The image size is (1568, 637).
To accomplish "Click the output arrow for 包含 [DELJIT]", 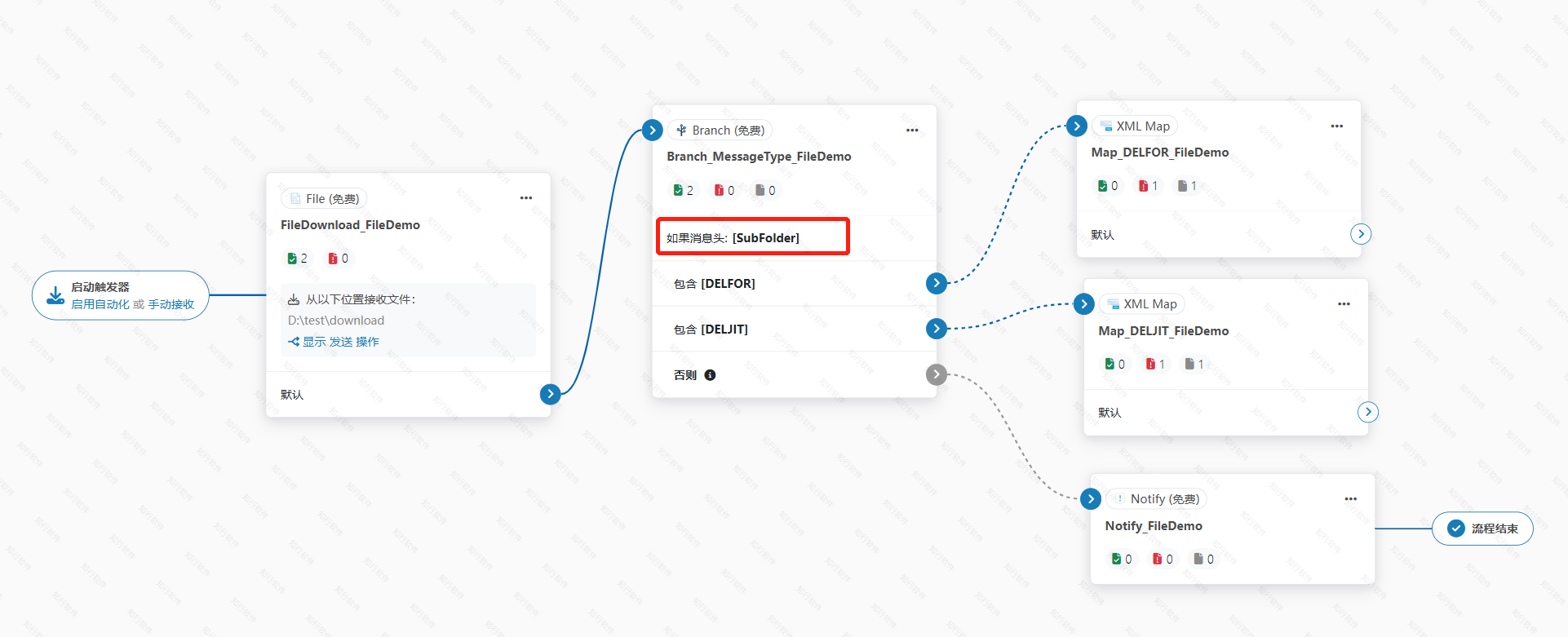I will (937, 329).
